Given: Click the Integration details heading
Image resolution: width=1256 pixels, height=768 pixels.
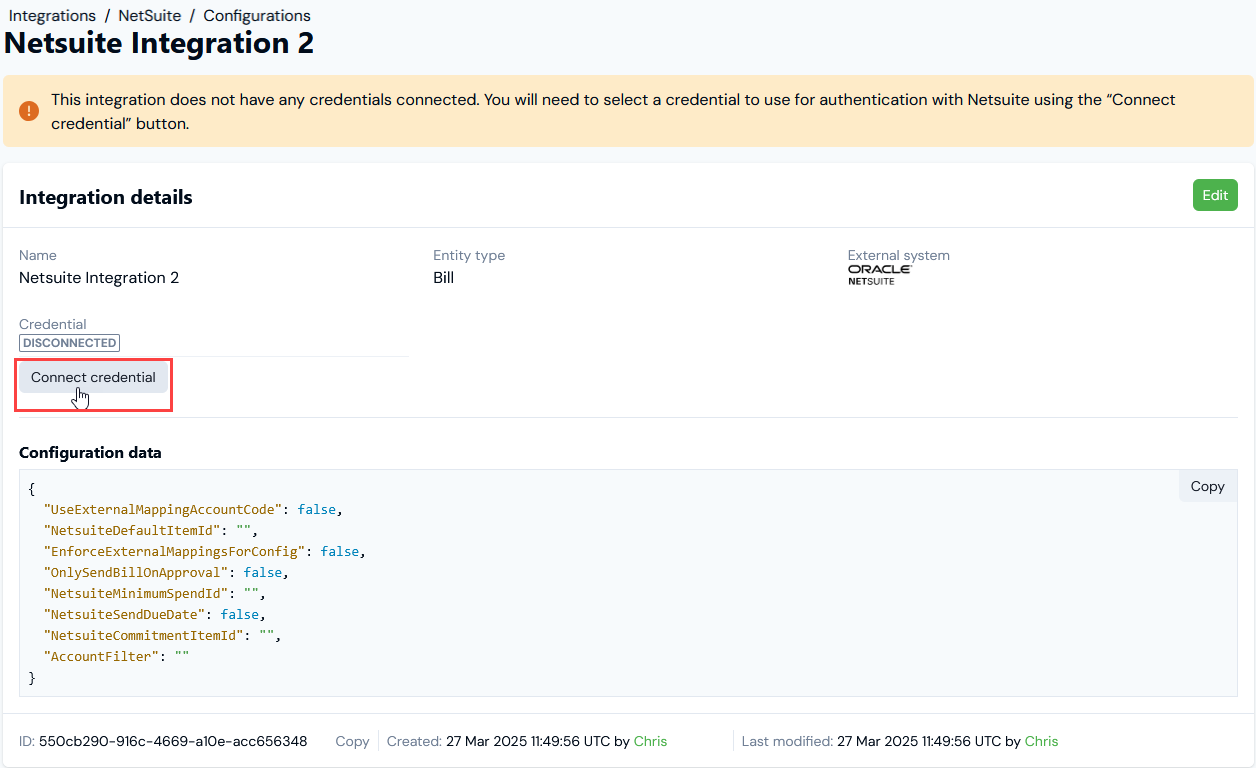Looking at the screenshot, I should pyautogui.click(x=105, y=197).
